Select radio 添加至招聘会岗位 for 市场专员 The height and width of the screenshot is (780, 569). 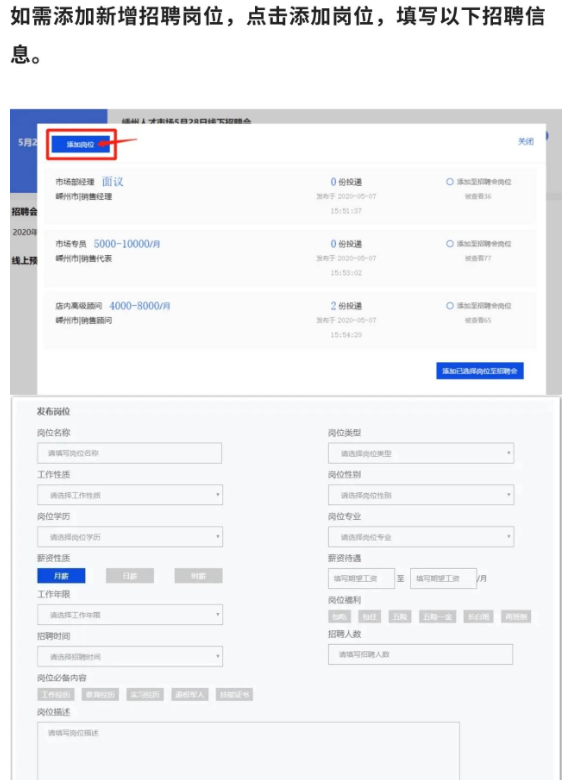(x=450, y=244)
